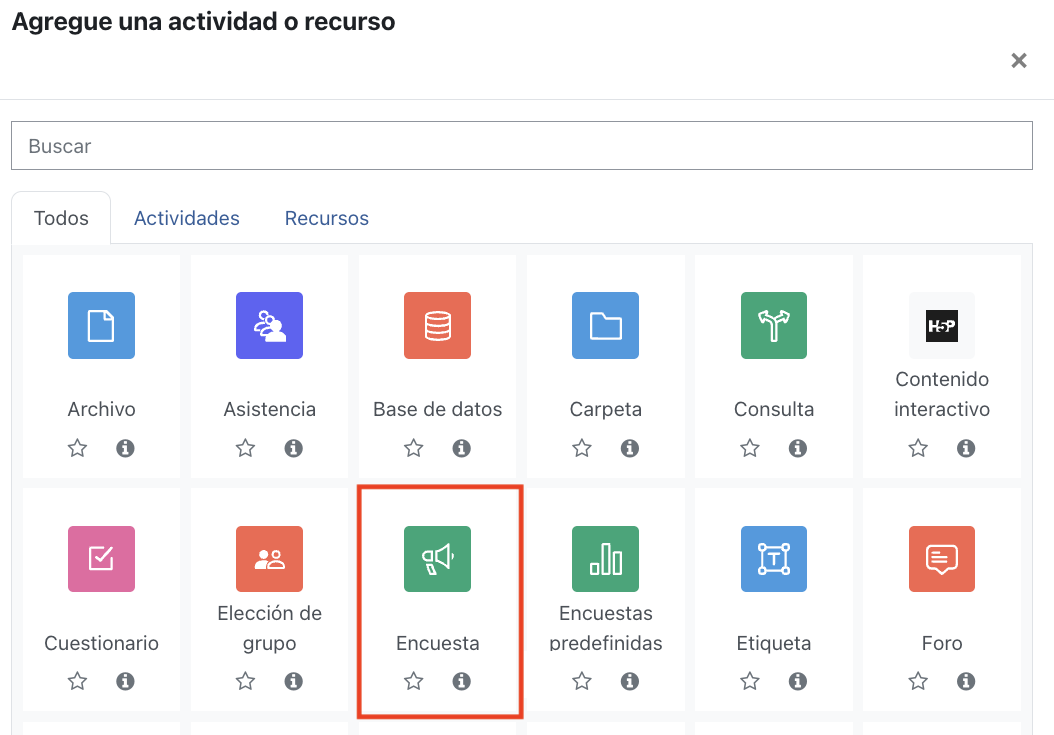Screen dimensions: 1054x735
Task: Add a Carpeta resource via its icon
Action: (606, 325)
